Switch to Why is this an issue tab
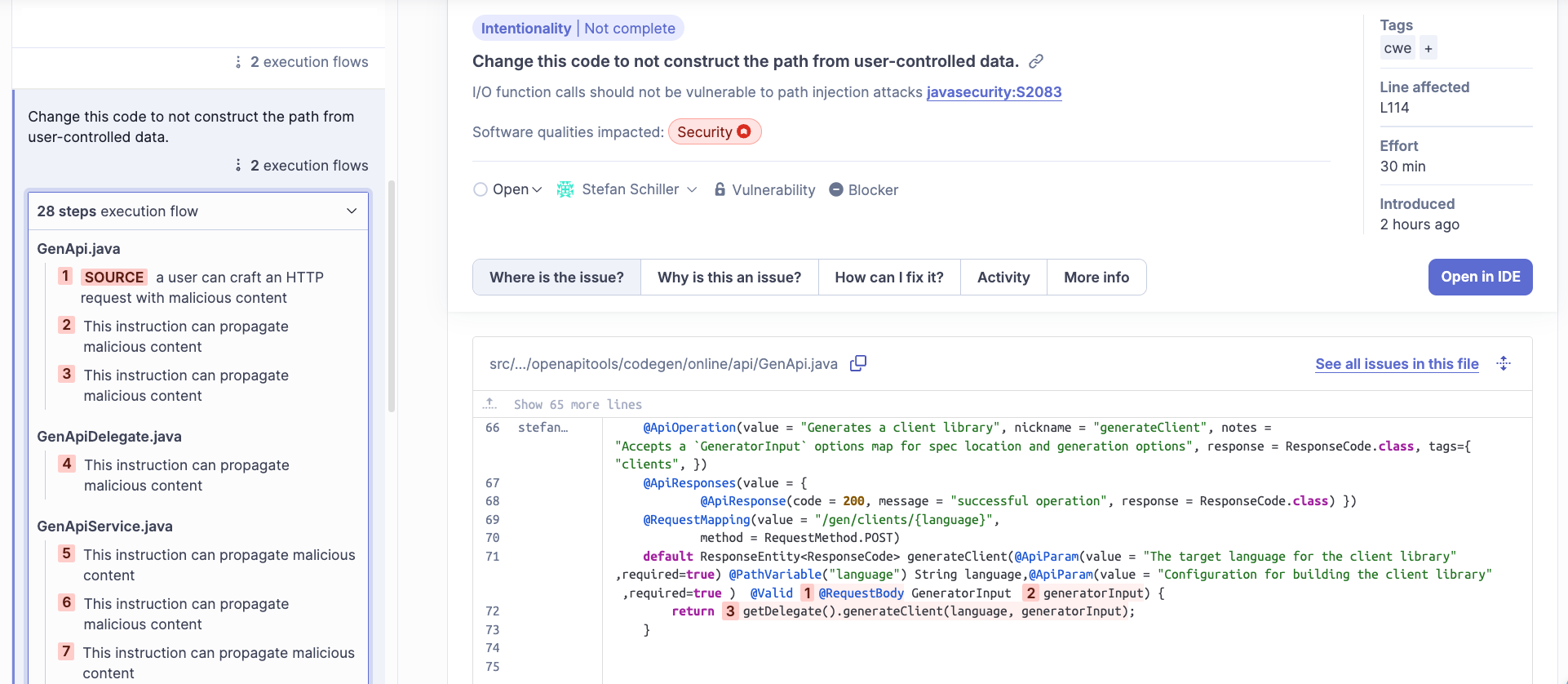The height and width of the screenshot is (684, 1568). pos(729,278)
